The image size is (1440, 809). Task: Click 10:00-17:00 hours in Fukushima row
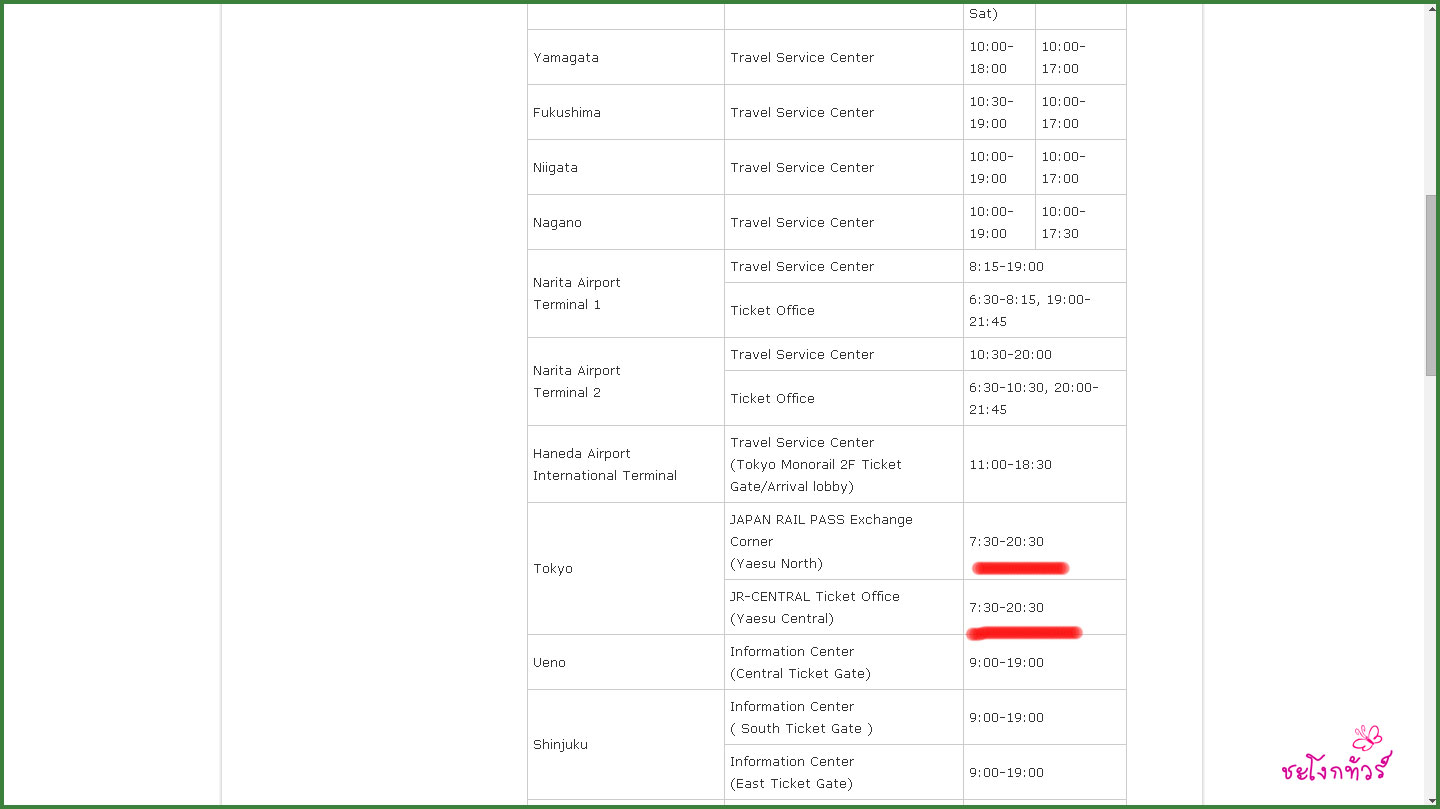click(x=1081, y=112)
